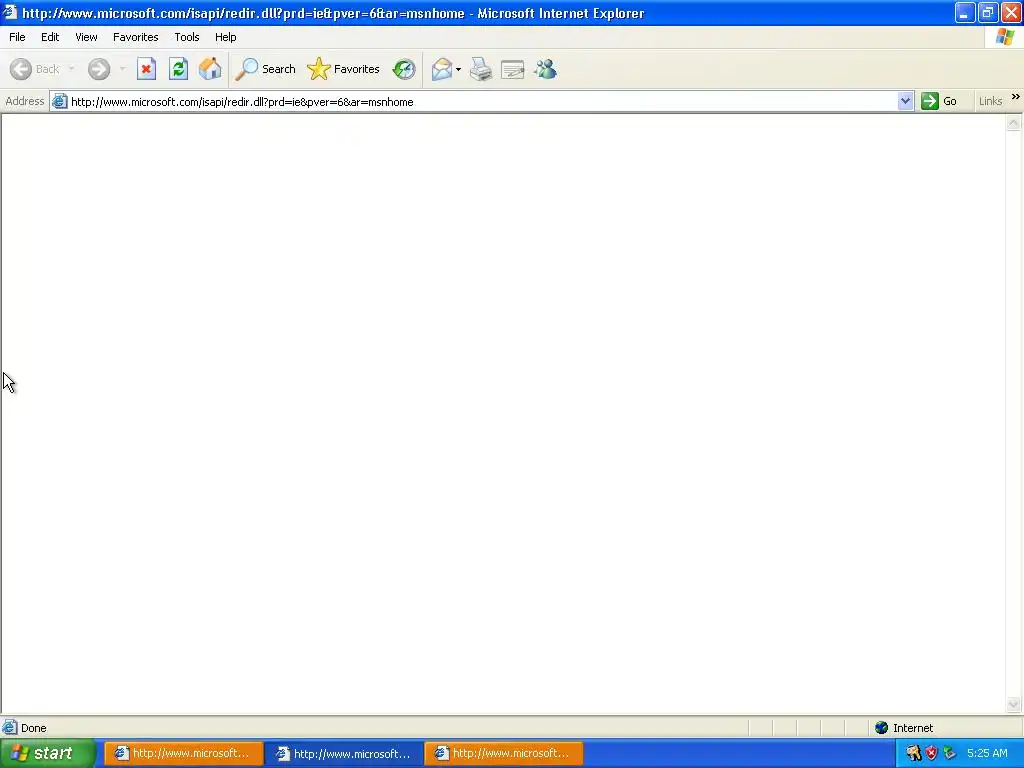
Task: Click the URL text in the address field
Action: (x=242, y=102)
